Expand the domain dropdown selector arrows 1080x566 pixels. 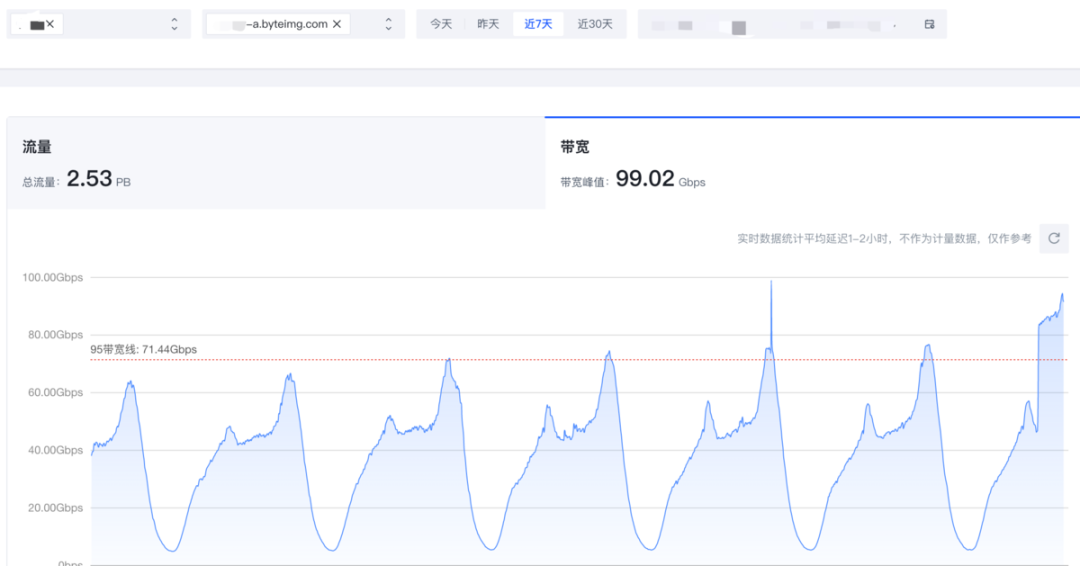[x=388, y=24]
